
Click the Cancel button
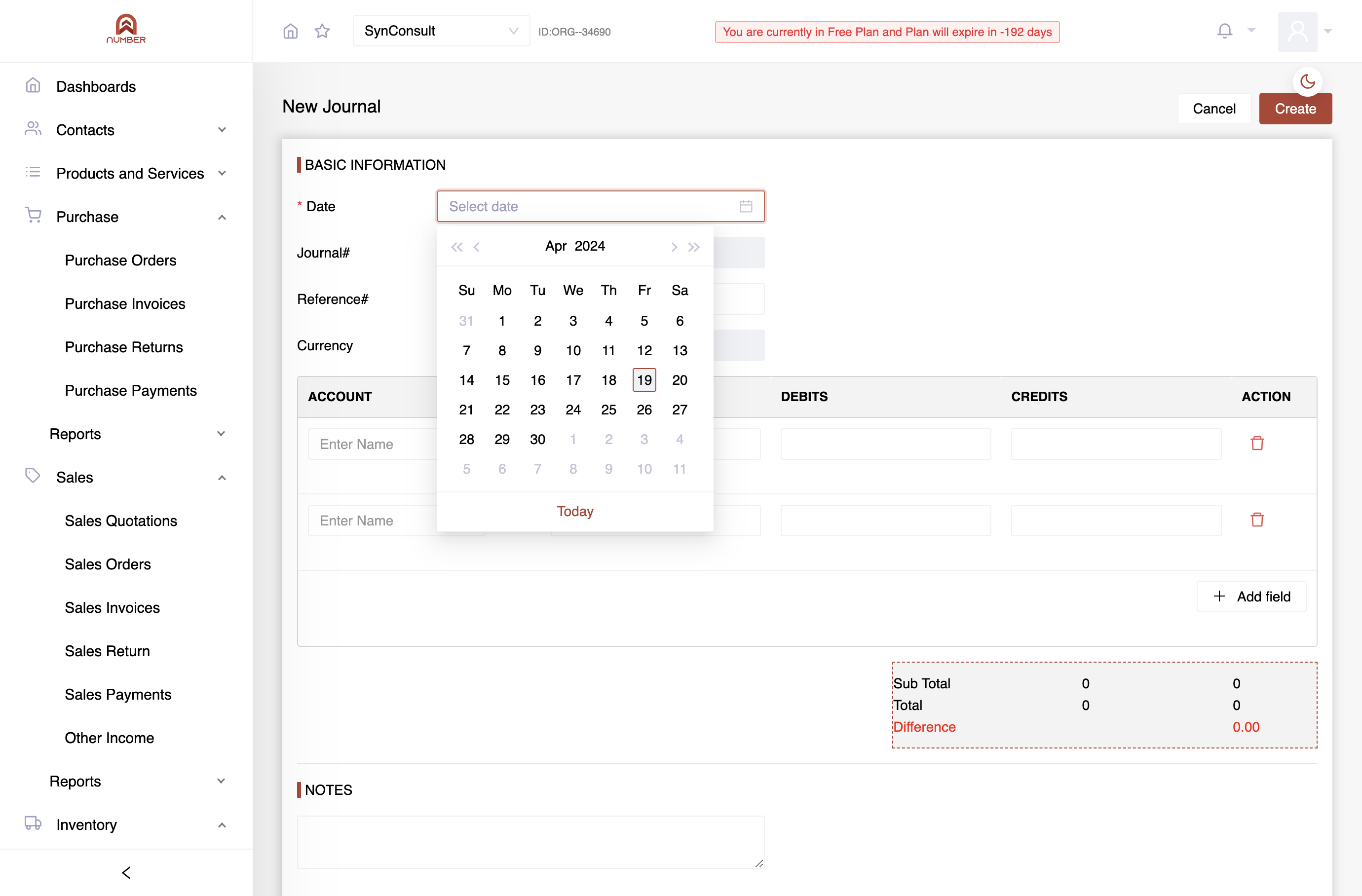1214,108
